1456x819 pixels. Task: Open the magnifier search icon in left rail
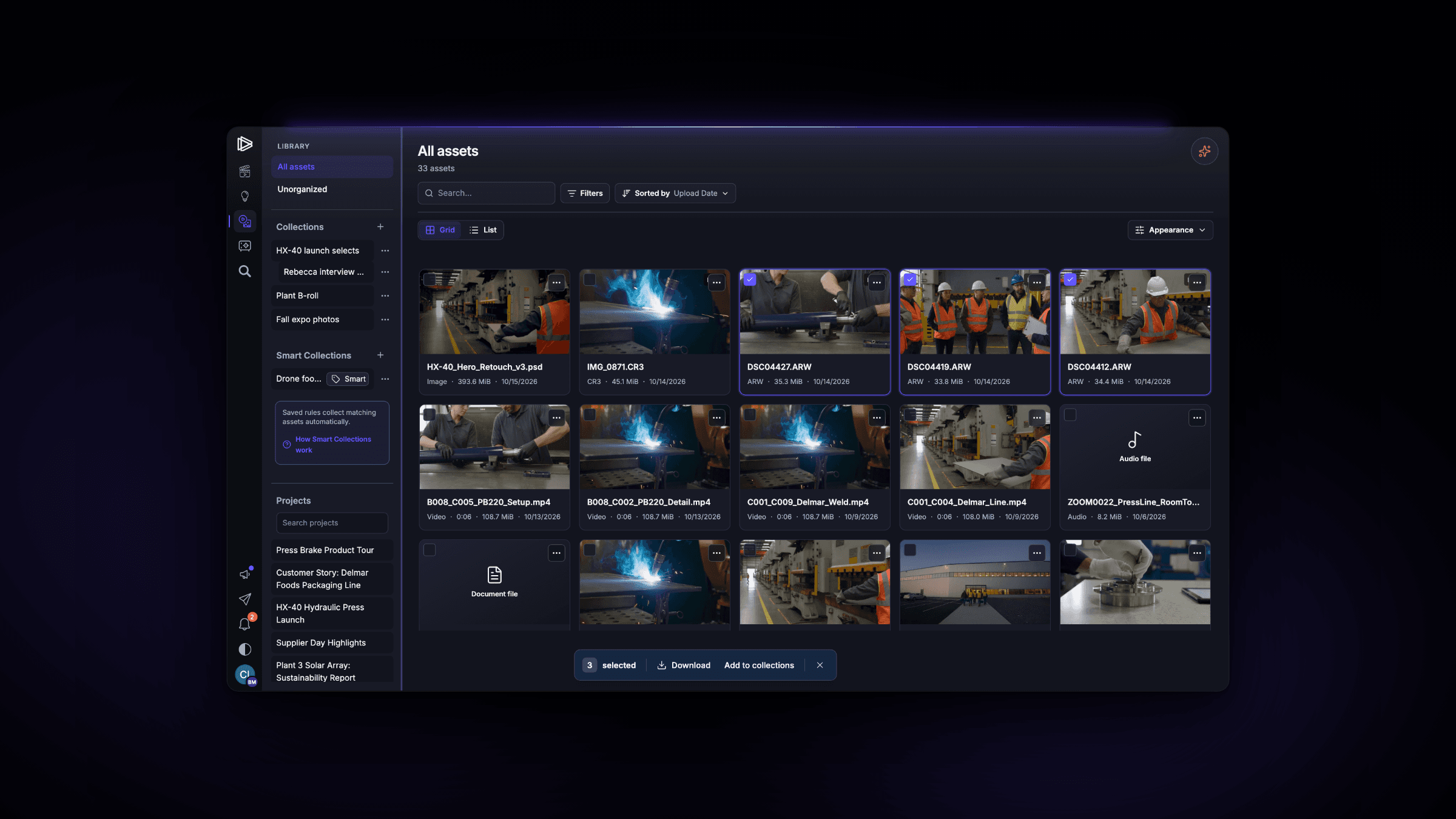244,271
